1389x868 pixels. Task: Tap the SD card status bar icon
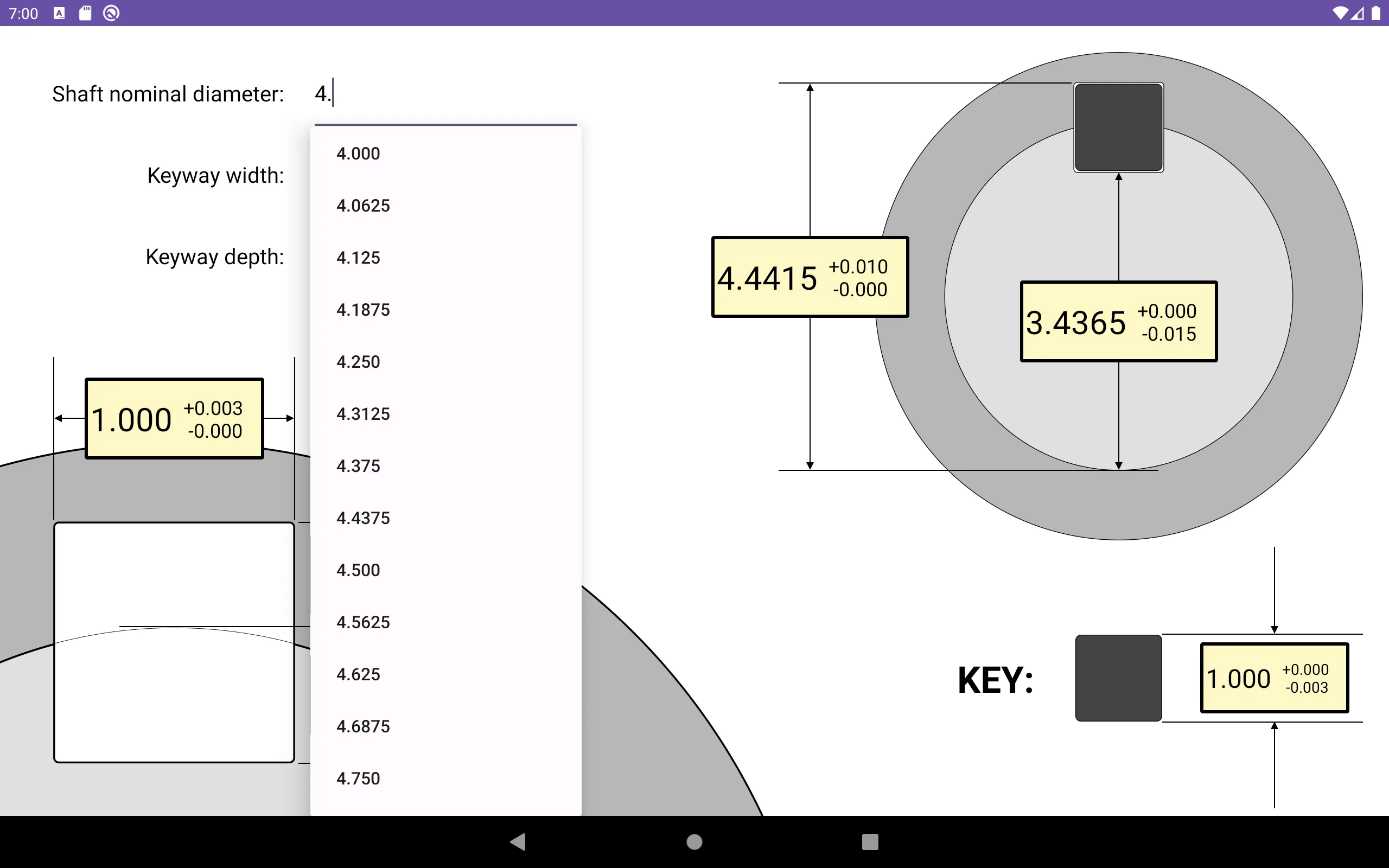pyautogui.click(x=85, y=13)
